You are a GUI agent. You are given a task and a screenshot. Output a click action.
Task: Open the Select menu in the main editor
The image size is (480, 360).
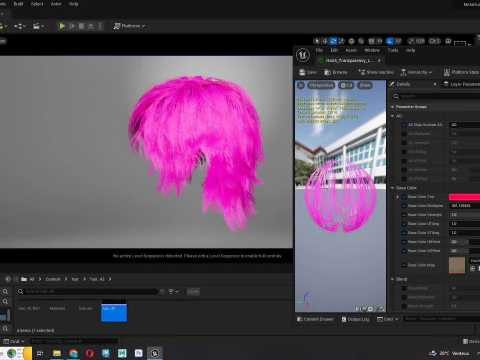pyautogui.click(x=37, y=4)
